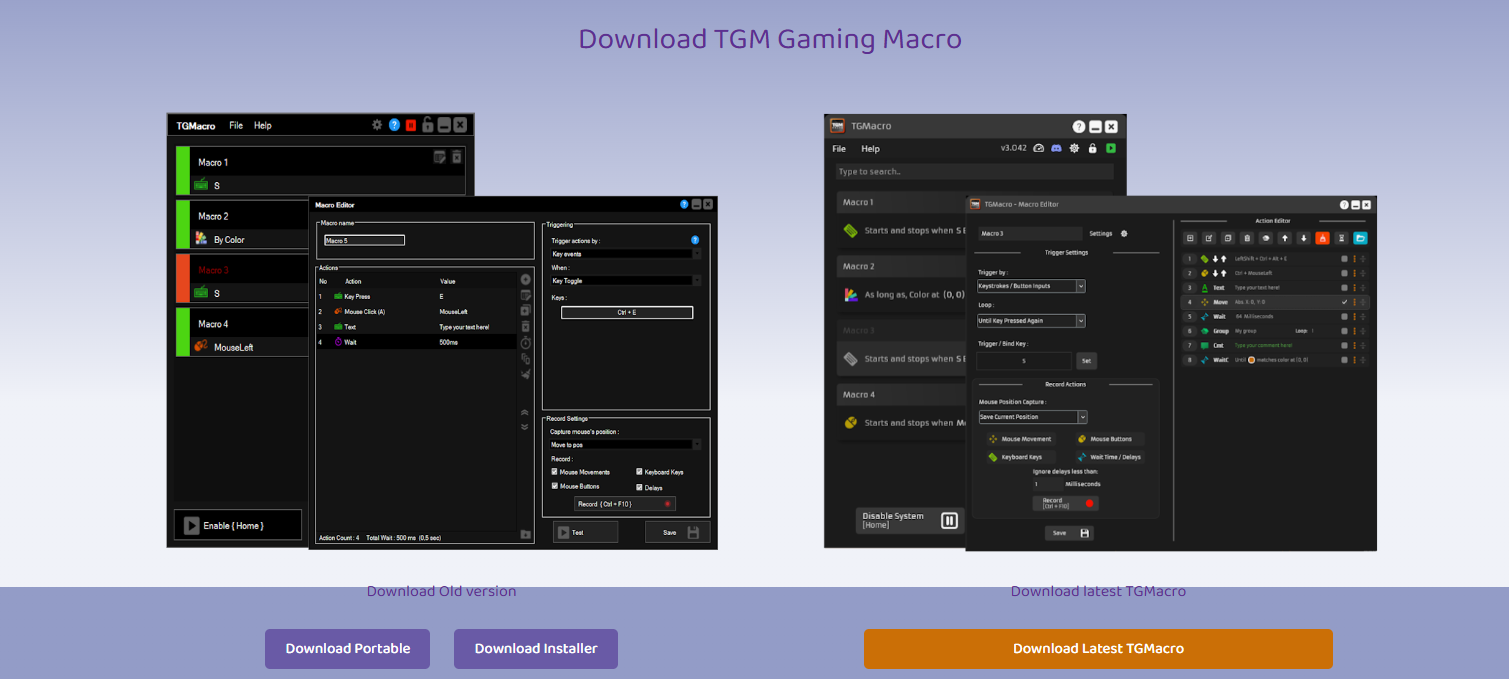Image resolution: width=1509 pixels, height=679 pixels.
Task: Click Record (Ctrl + F10) button in old Macro Editor
Action: coord(625,504)
